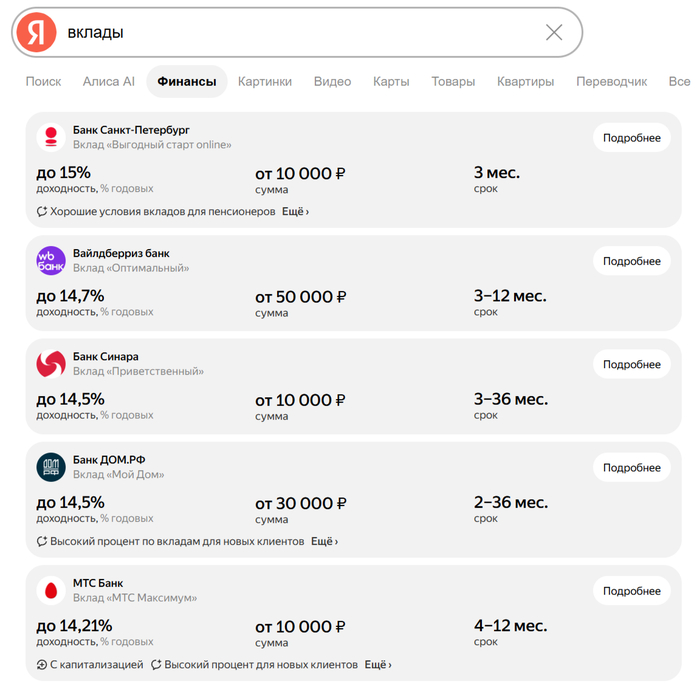
Task: Click the 'Высокий процент для новых клиентов' icon
Action: coord(156,664)
